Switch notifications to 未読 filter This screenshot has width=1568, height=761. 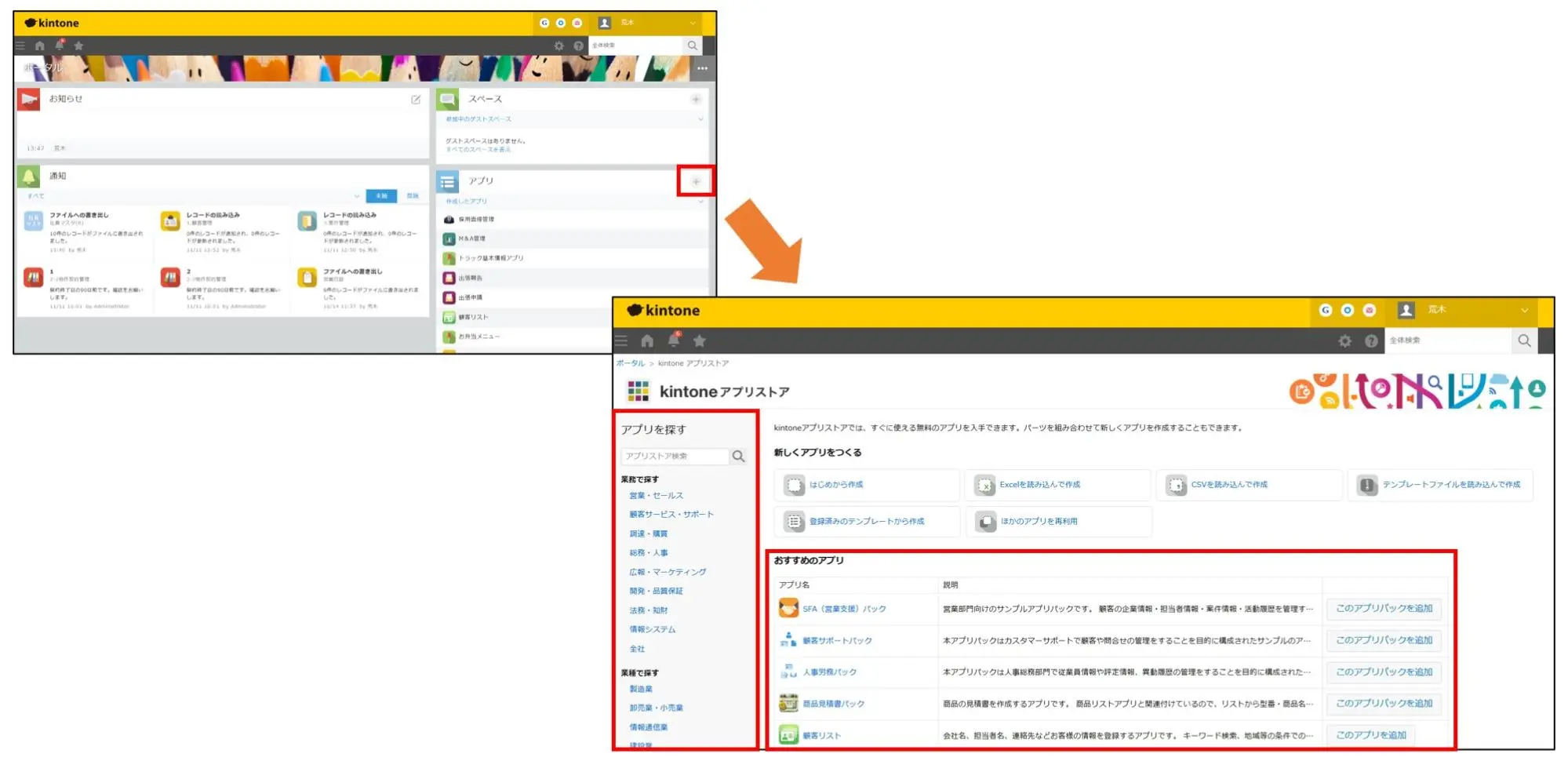click(x=381, y=195)
